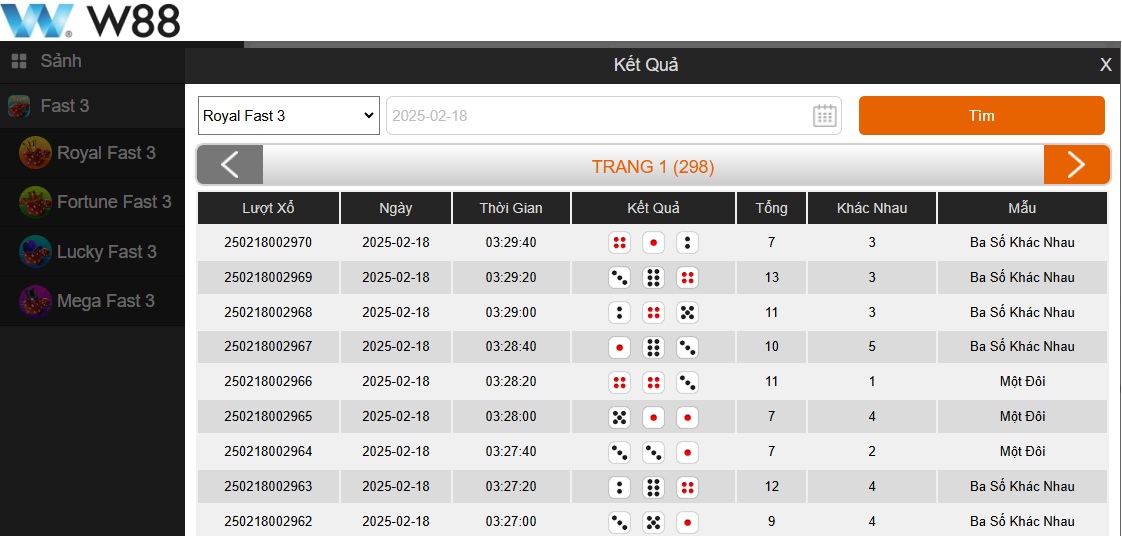Click last red one die in row 250218002964
Screen dimensions: 1122x536
click(688, 452)
